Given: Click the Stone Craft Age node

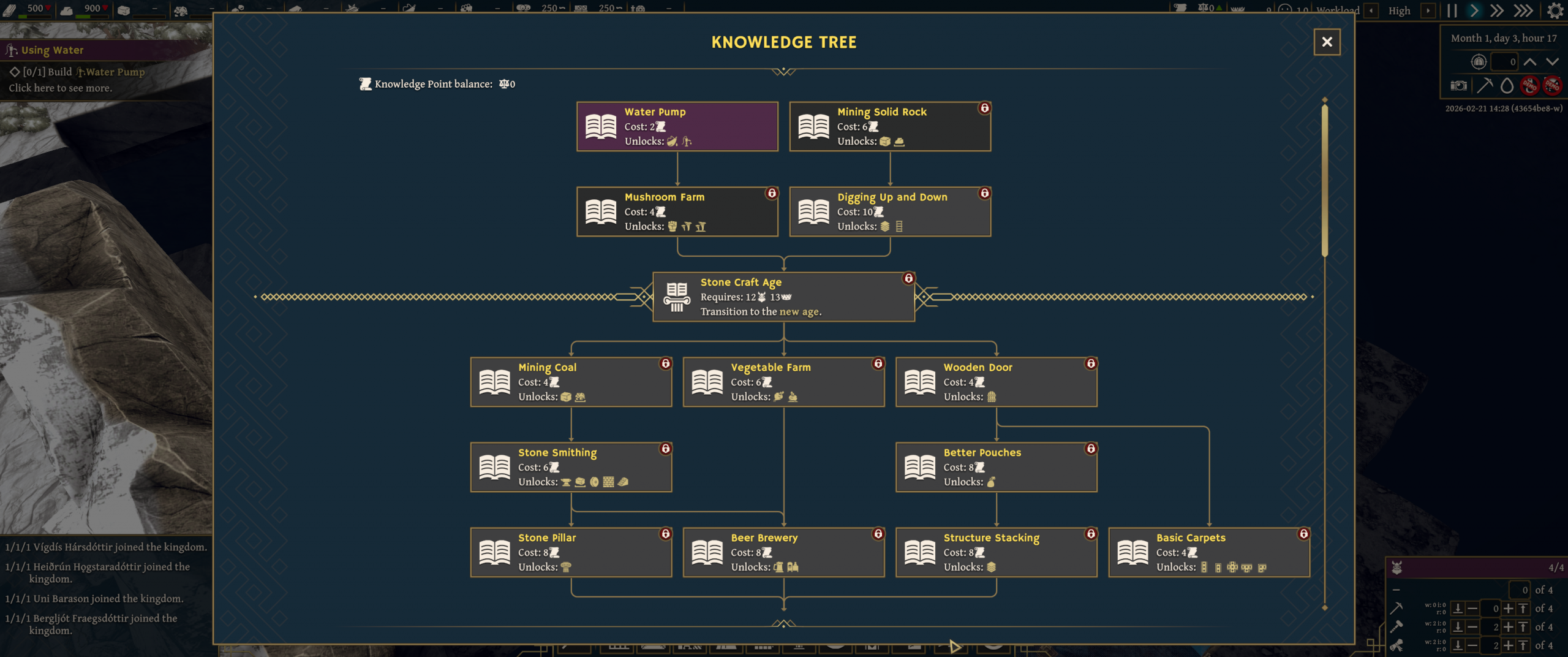Looking at the screenshot, I should click(783, 297).
